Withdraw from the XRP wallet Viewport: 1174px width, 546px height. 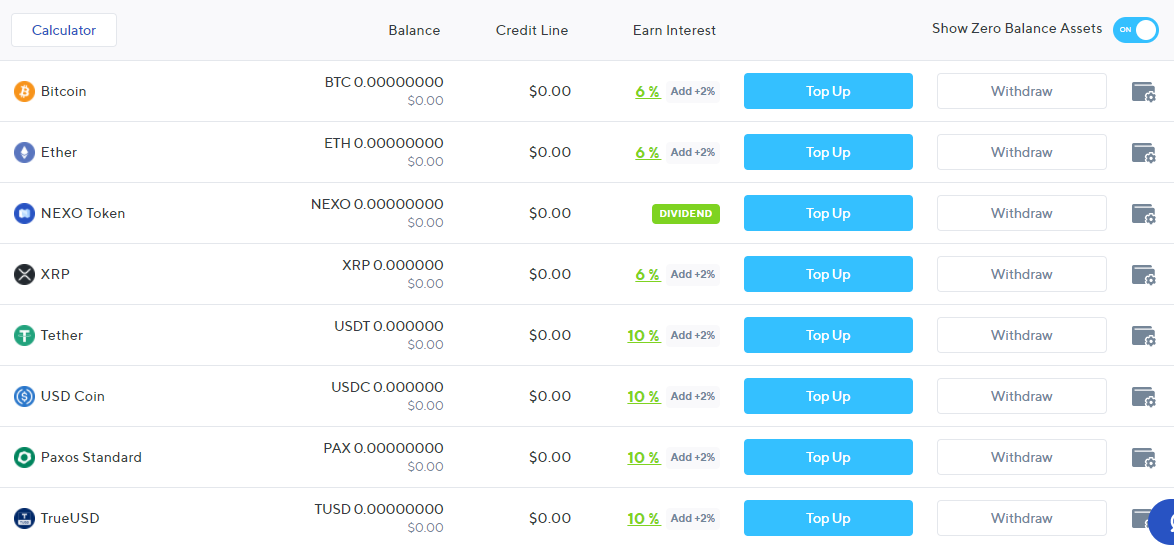(1021, 274)
